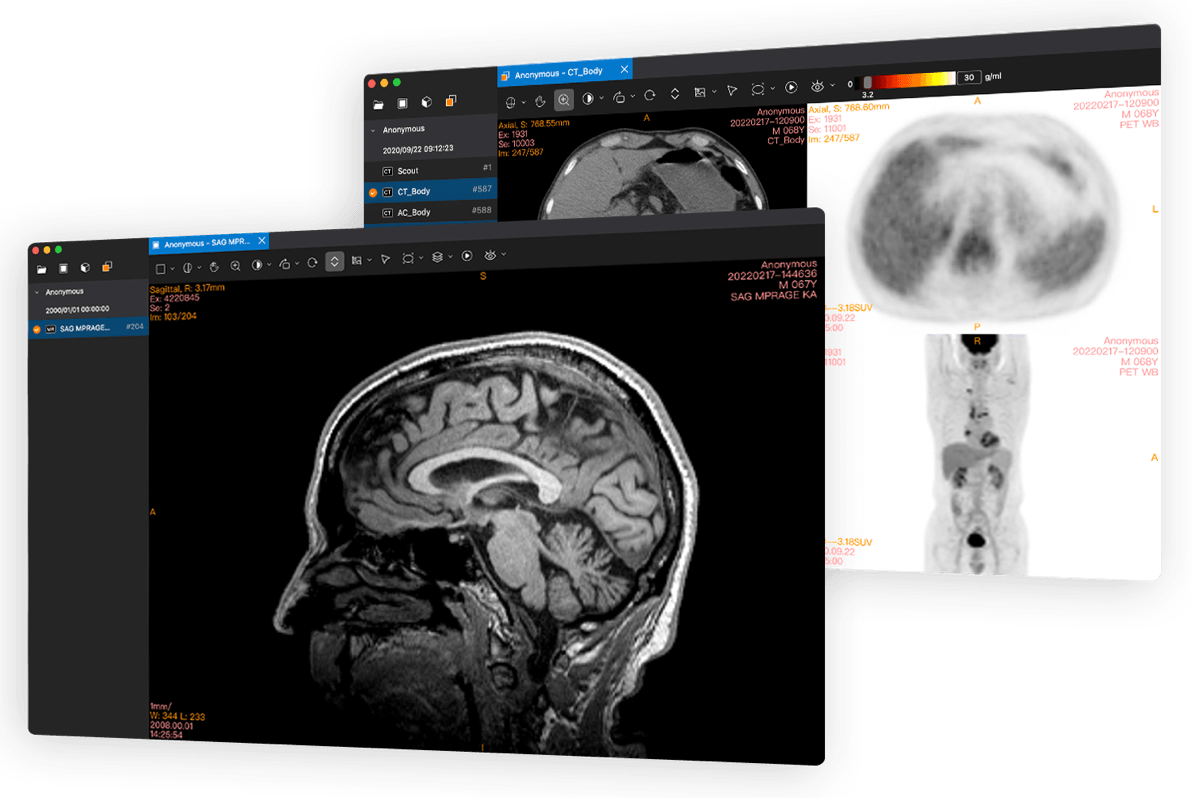Collapse the Anonymous patient node in CT_Body window
Viewport: 1192px width, 798px height.
[x=373, y=131]
